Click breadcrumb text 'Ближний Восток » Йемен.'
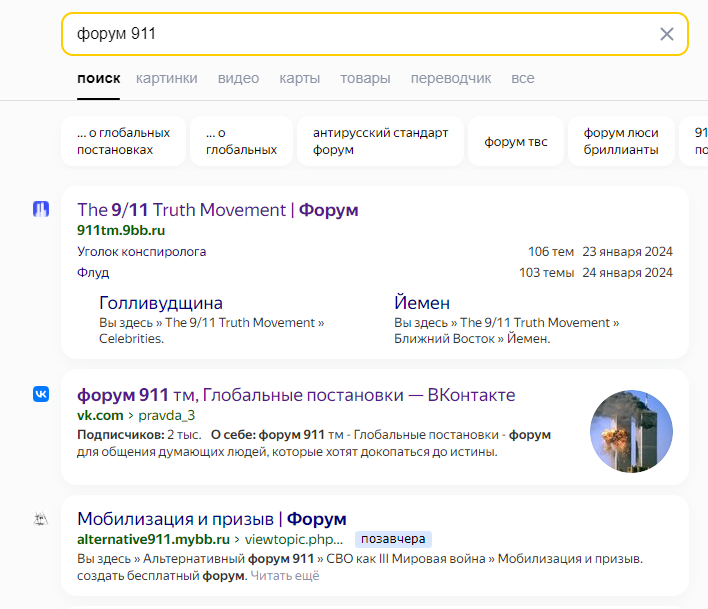The width and height of the screenshot is (708, 609). click(472, 339)
